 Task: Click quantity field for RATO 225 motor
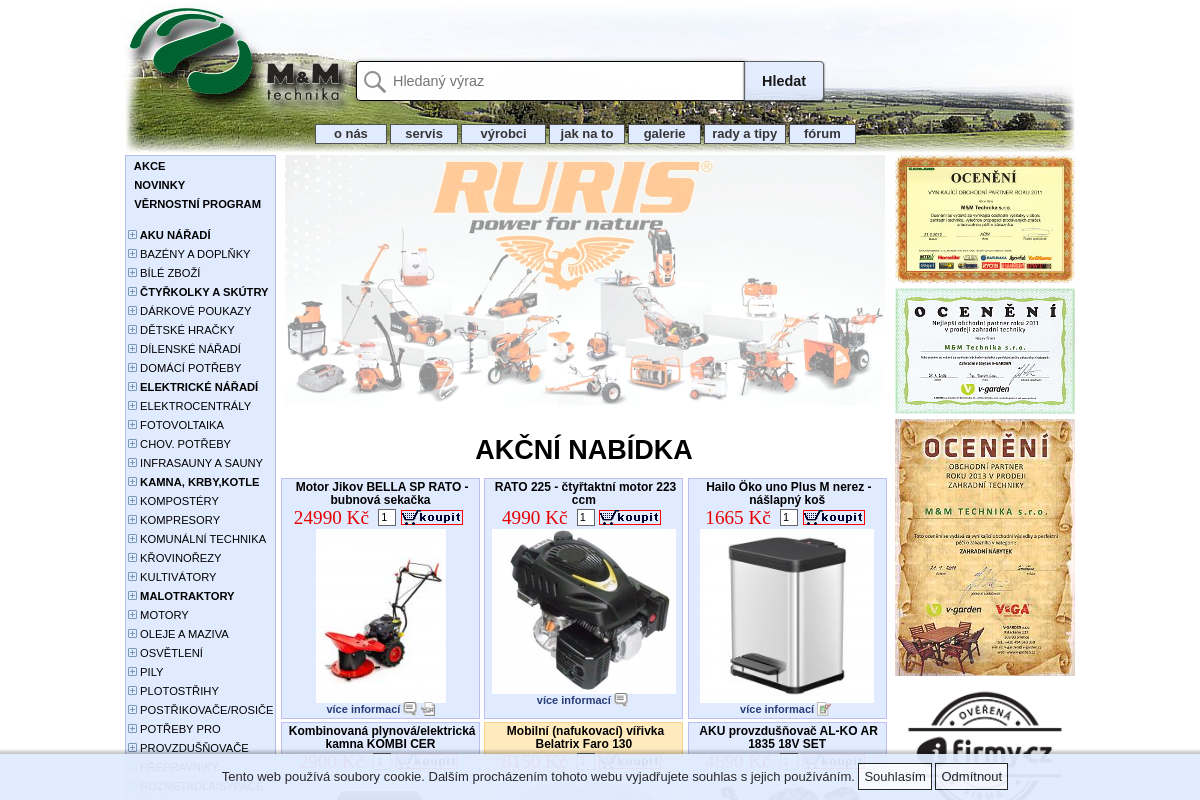(x=586, y=517)
